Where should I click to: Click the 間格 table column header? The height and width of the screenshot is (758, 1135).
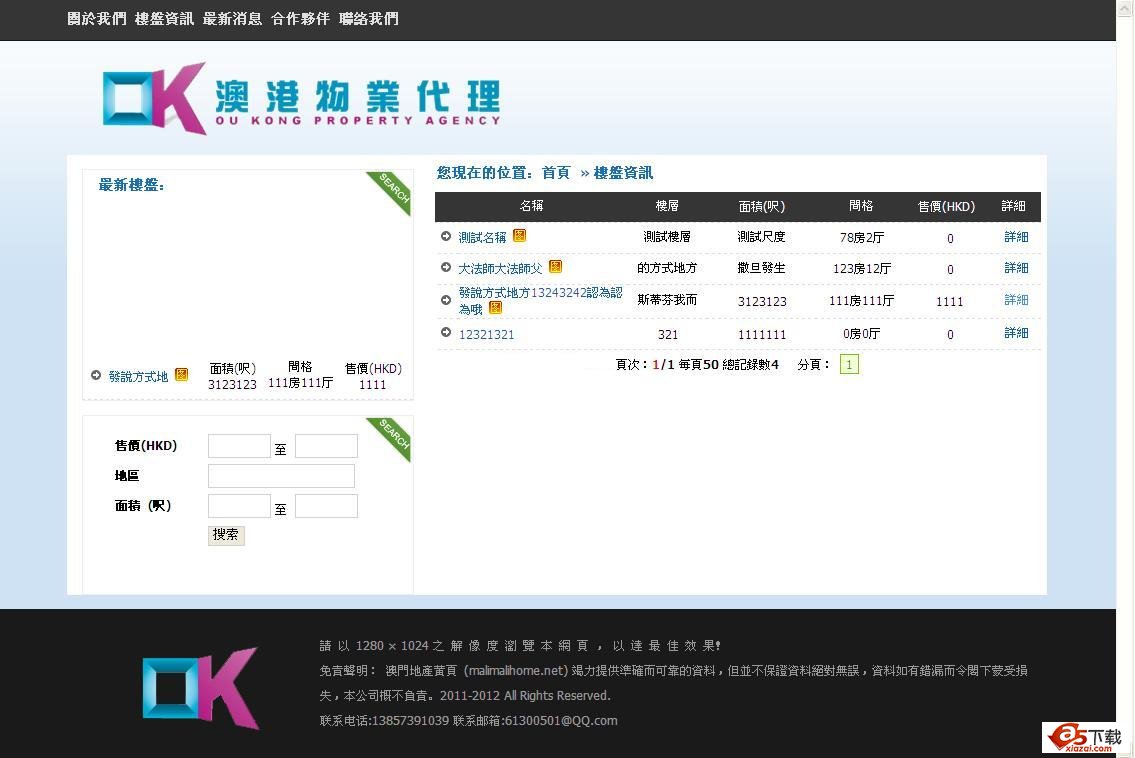[x=861, y=206]
